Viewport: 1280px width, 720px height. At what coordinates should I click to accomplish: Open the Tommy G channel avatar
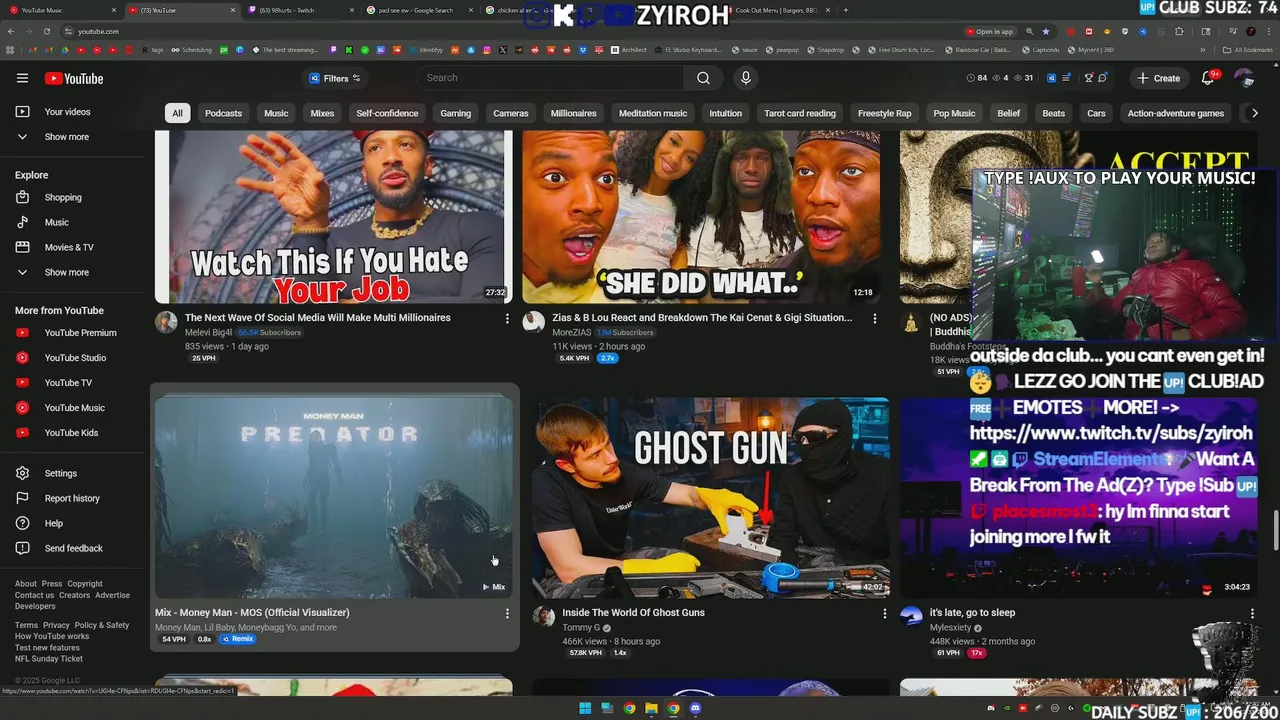pos(543,616)
